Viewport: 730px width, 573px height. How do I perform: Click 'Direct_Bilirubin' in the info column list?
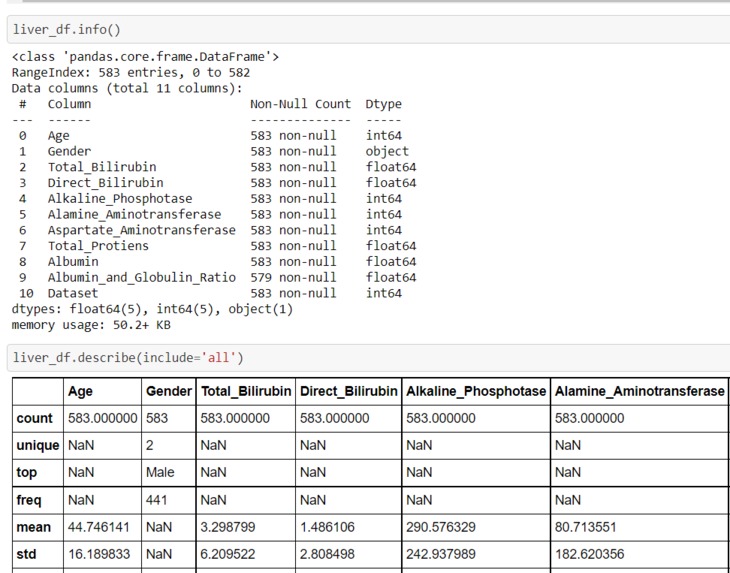coord(106,183)
